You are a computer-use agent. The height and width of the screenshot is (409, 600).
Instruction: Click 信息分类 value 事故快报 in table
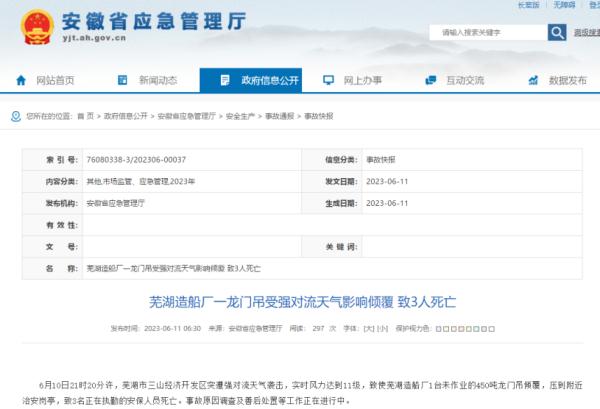[381, 160]
